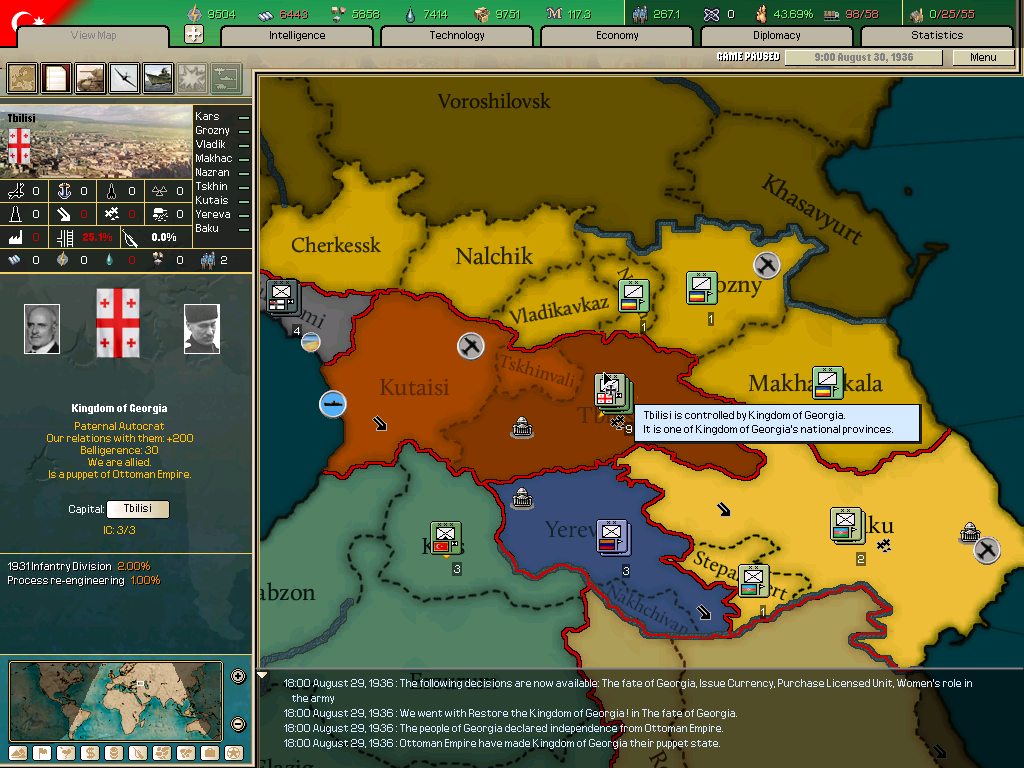Select Kars in the province list
Viewport: 1024px width, 768px height.
point(208,117)
